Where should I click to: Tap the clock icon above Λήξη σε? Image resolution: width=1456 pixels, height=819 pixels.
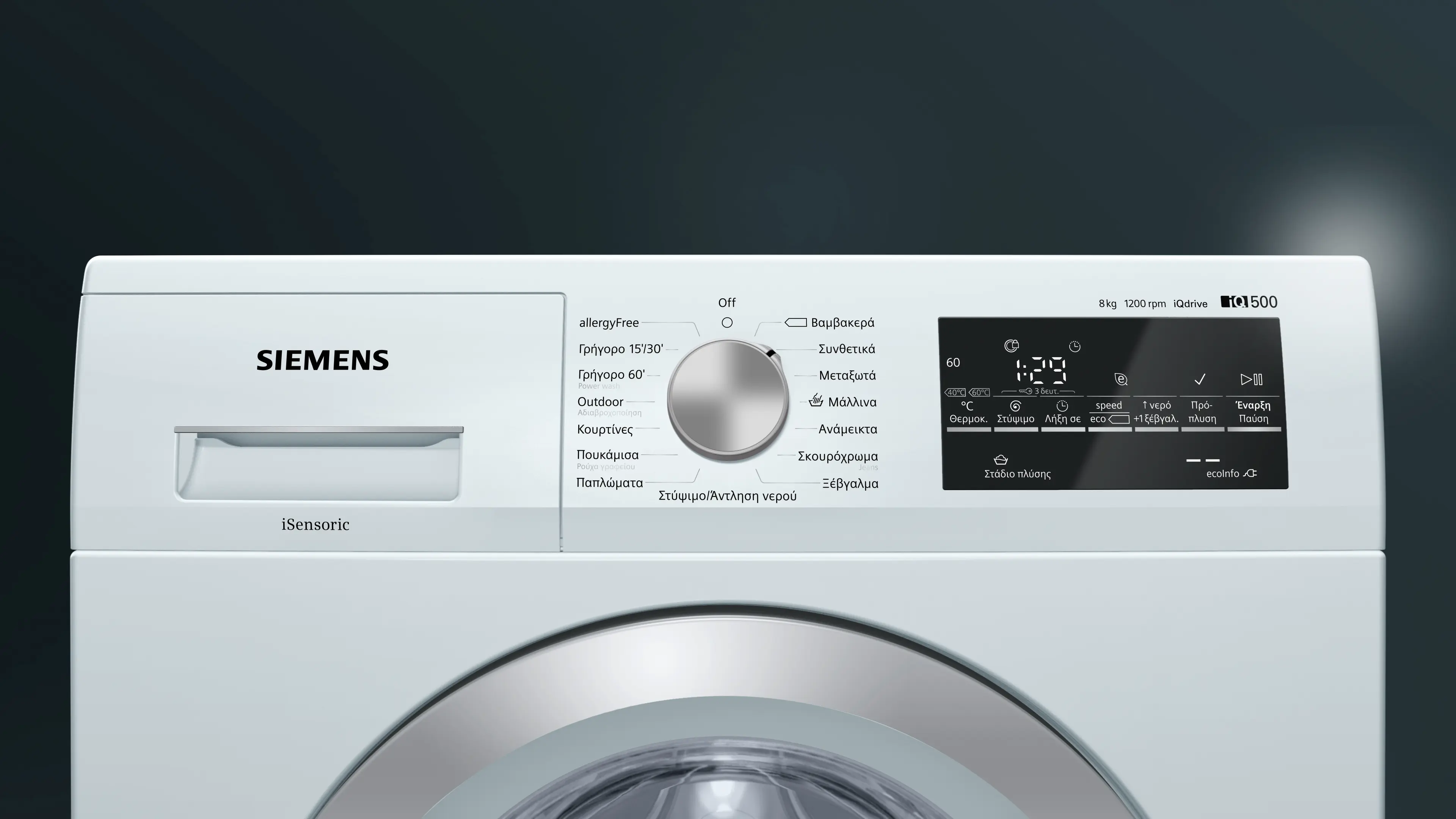click(1062, 406)
